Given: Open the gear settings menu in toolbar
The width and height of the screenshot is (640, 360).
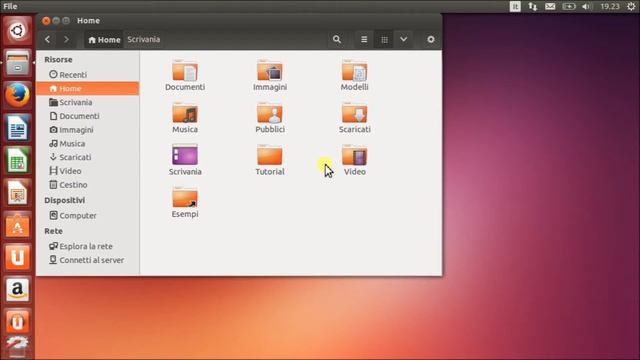Looking at the screenshot, I should click(431, 40).
